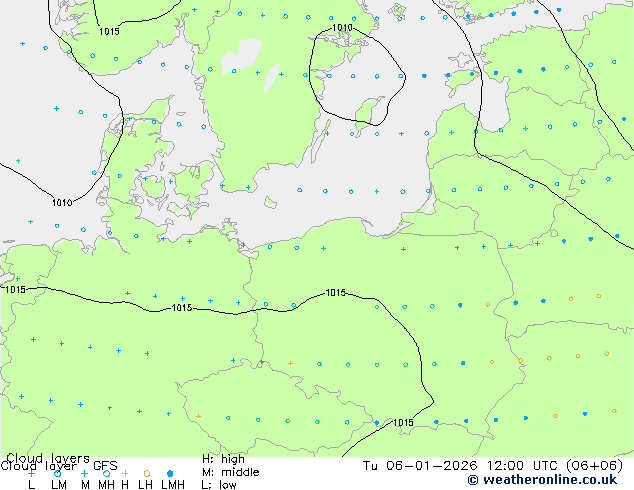Click the 1015 isobar label near the bottom of the map
This screenshot has height=490, width=634.
click(x=403, y=422)
